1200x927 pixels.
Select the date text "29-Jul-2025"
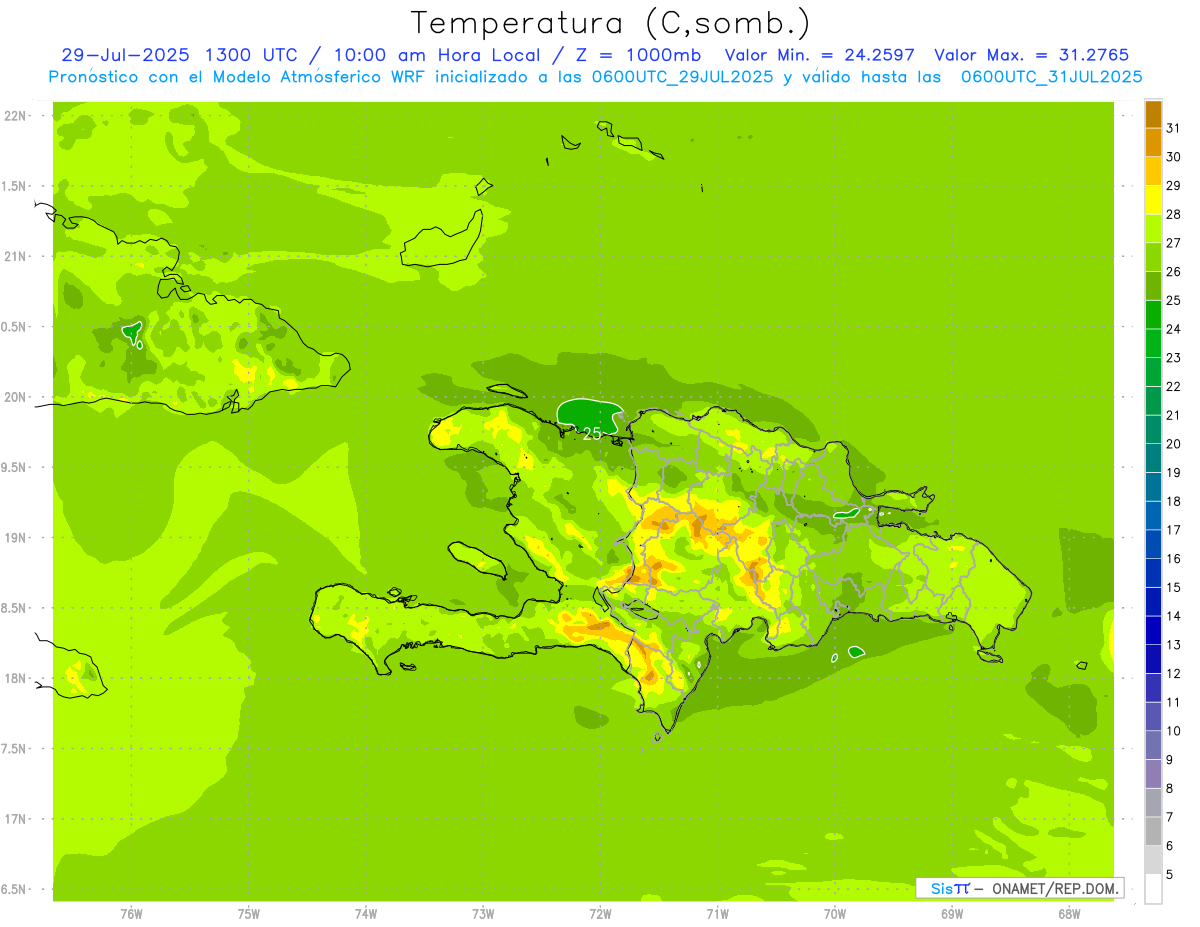(126, 55)
